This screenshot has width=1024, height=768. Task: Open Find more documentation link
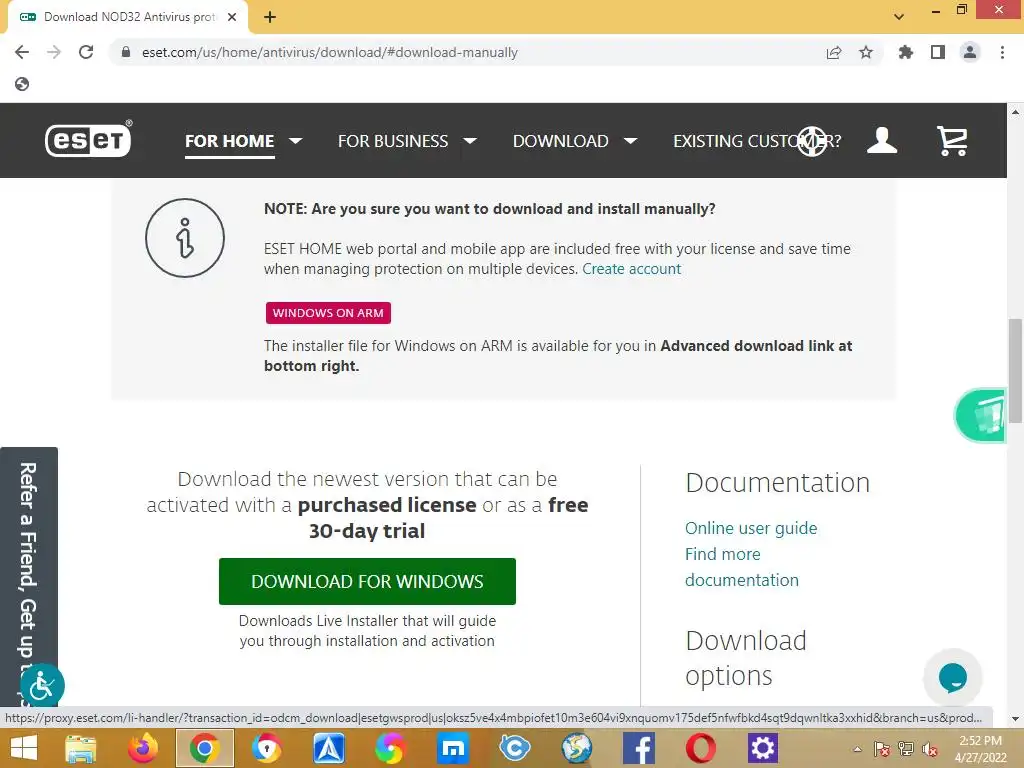click(x=742, y=567)
